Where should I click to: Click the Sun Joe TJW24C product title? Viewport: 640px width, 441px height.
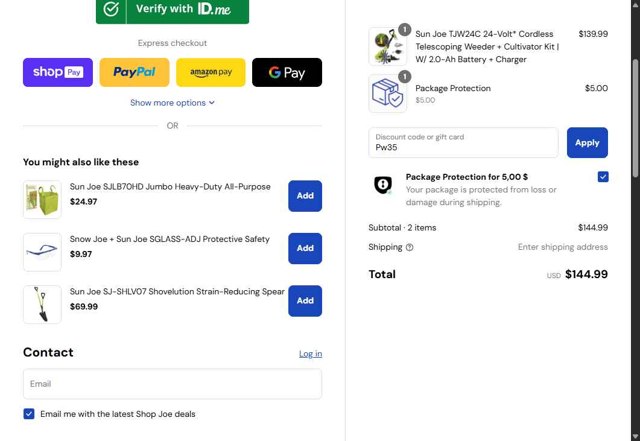click(x=487, y=47)
